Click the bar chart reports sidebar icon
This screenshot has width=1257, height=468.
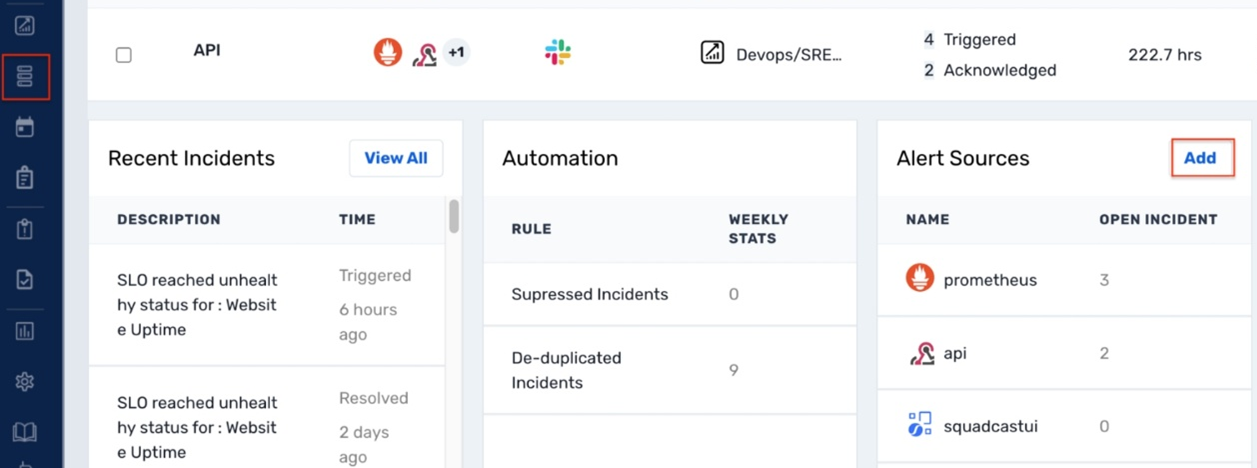pos(25,330)
